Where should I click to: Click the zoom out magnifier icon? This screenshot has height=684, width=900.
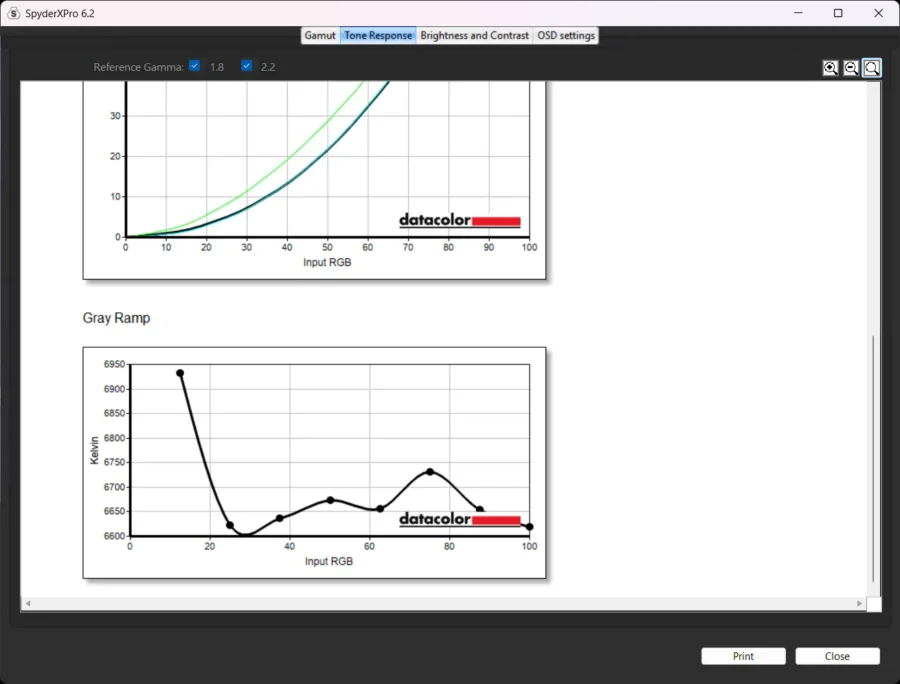click(851, 68)
